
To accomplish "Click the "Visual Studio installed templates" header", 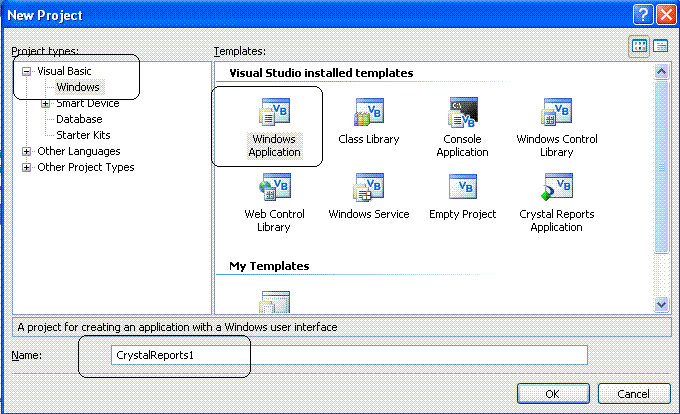I will 321,73.
